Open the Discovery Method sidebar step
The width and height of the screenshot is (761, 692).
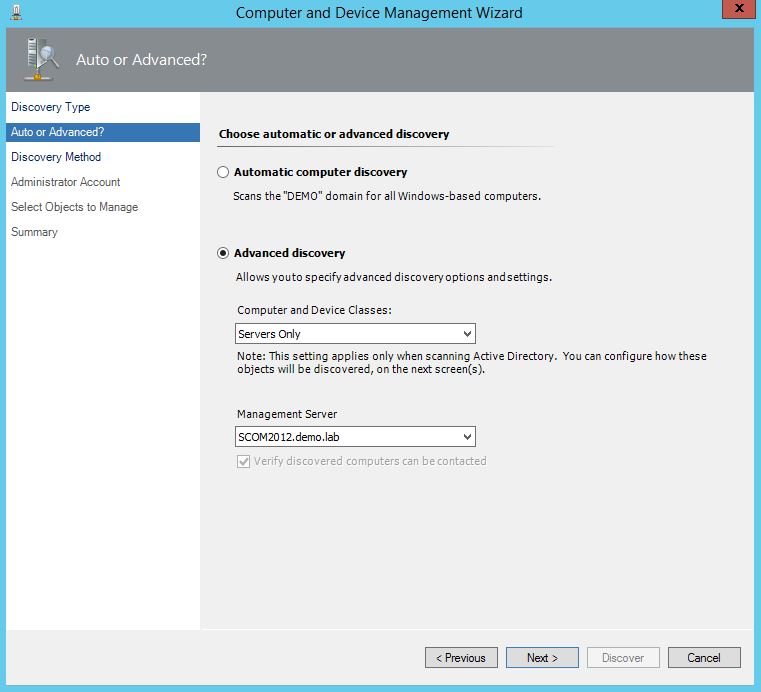point(56,157)
